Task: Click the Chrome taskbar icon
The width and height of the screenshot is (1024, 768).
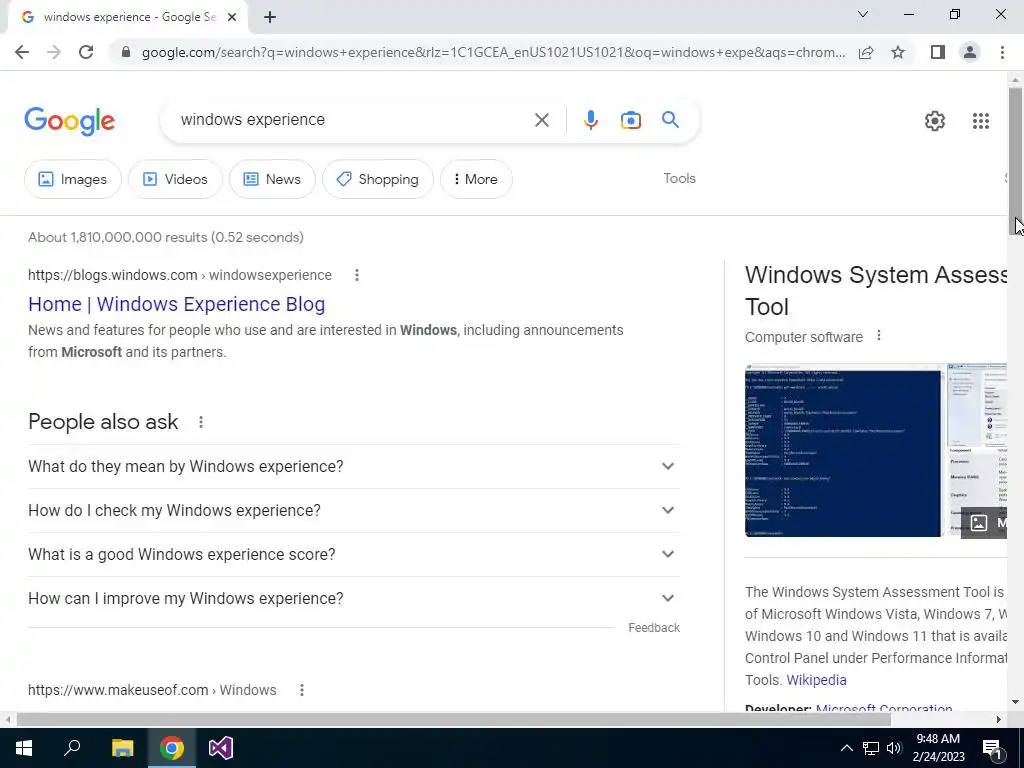Action: [x=172, y=748]
